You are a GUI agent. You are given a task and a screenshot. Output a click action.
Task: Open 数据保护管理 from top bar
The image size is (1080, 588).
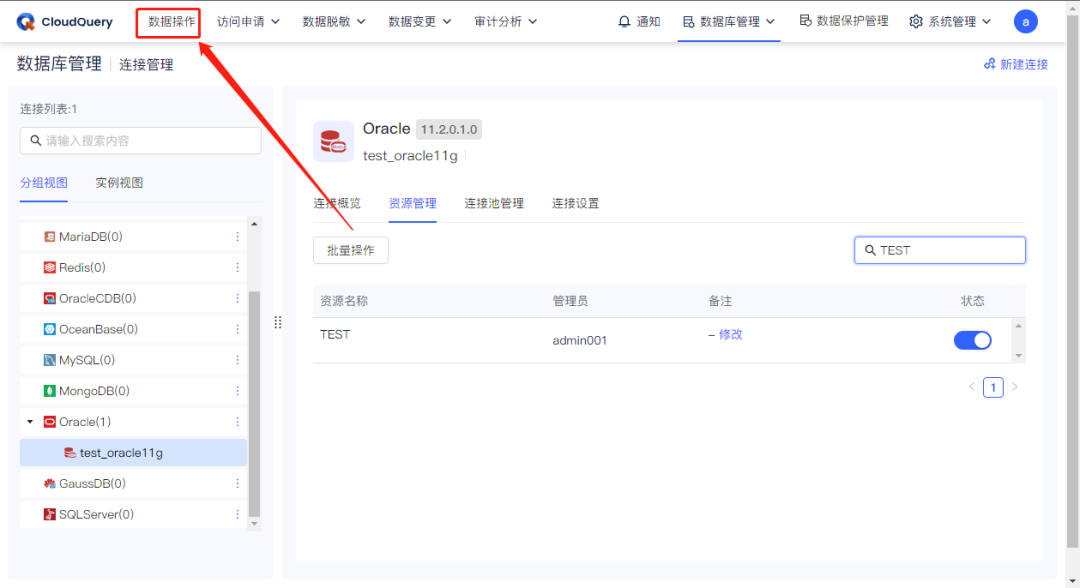click(844, 21)
